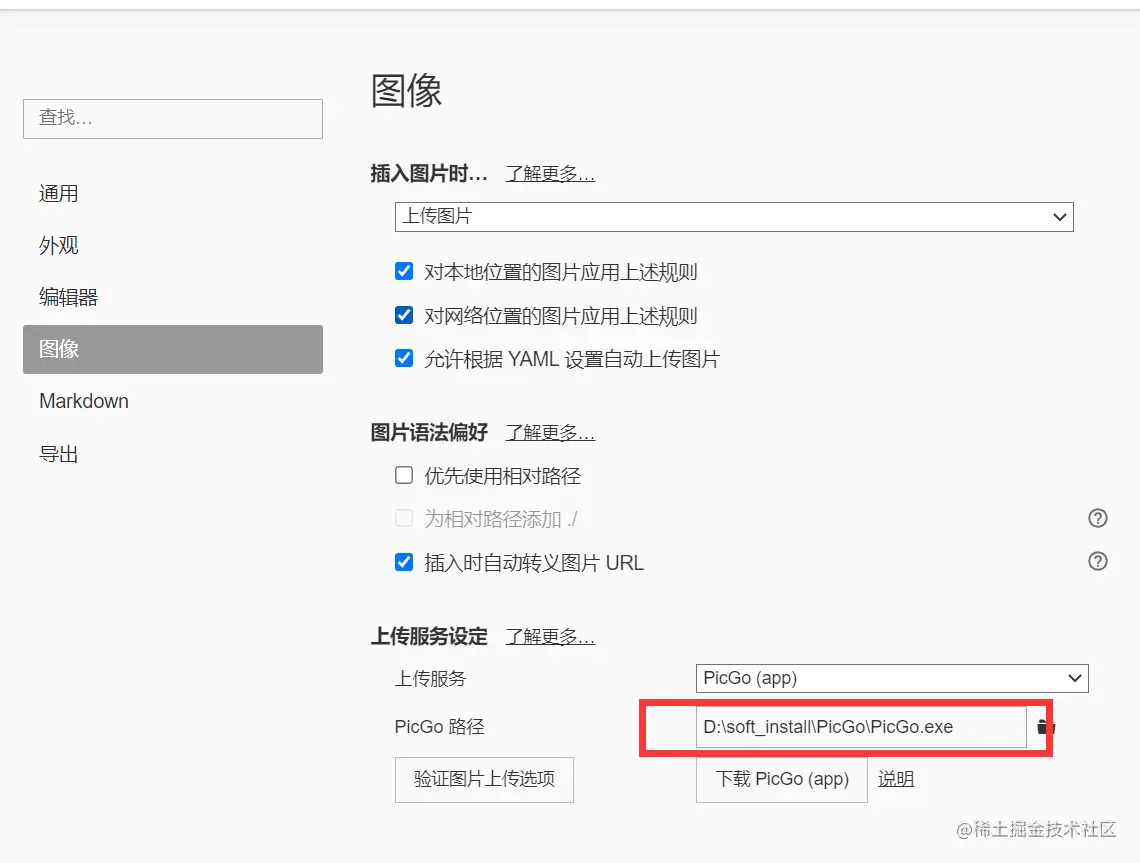Viewport: 1140px width, 863px height.
Task: Open 了解更多 link beside 上传服务设定
Action: pos(550,637)
